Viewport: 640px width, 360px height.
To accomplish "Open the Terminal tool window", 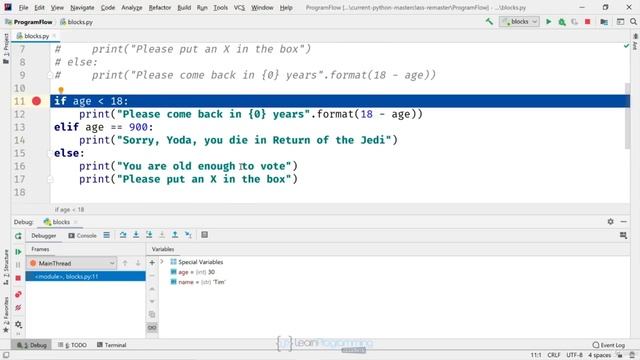I will point(111,345).
